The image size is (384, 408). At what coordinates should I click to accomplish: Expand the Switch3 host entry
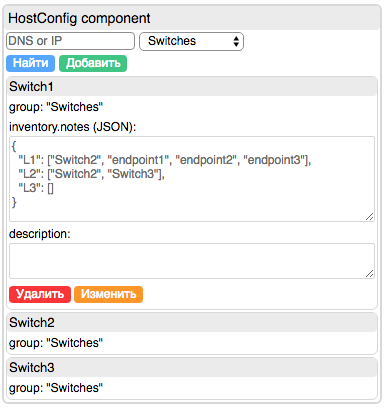(192, 368)
